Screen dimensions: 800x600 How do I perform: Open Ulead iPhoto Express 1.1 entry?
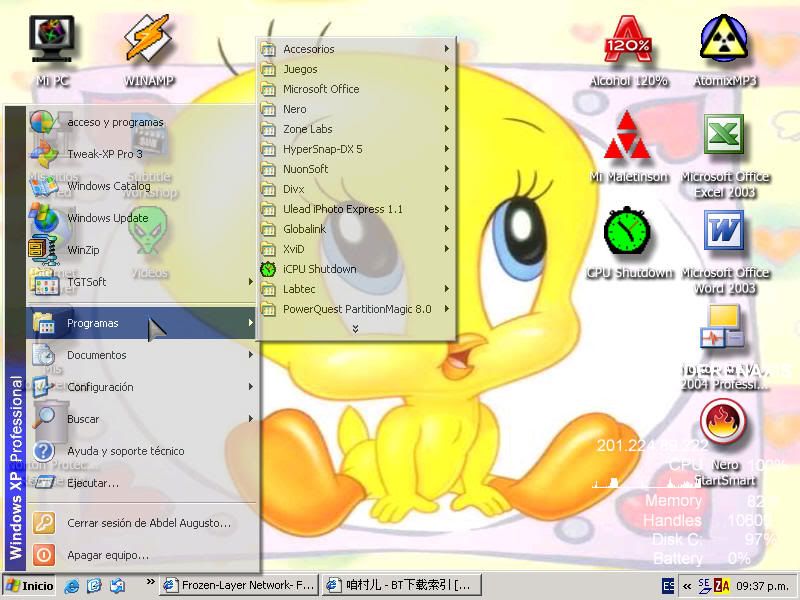(x=356, y=209)
